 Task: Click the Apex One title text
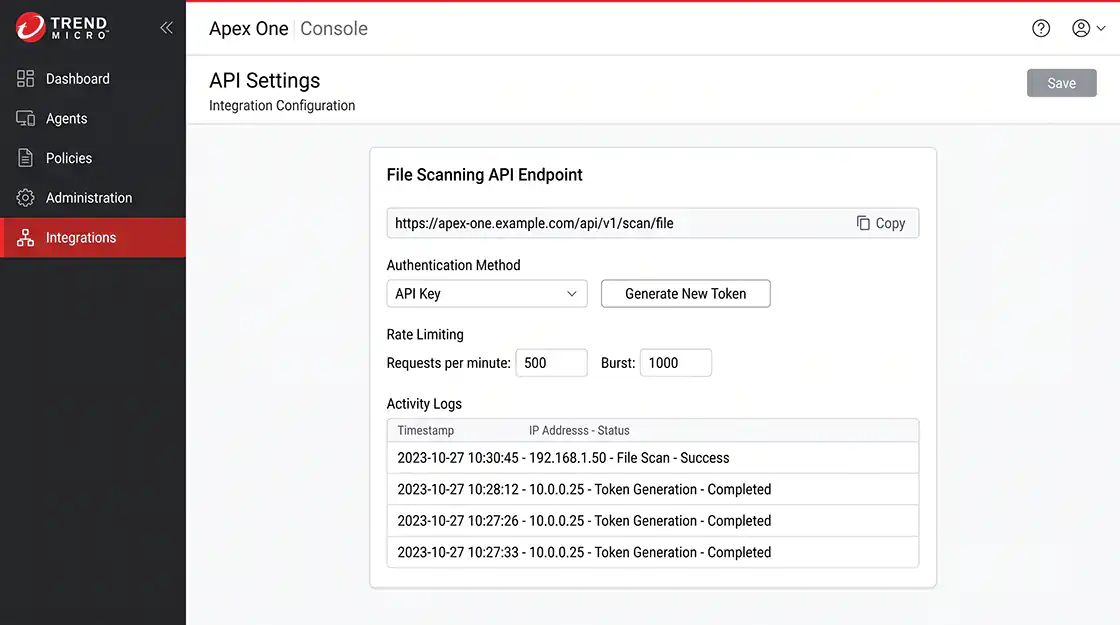pos(249,29)
